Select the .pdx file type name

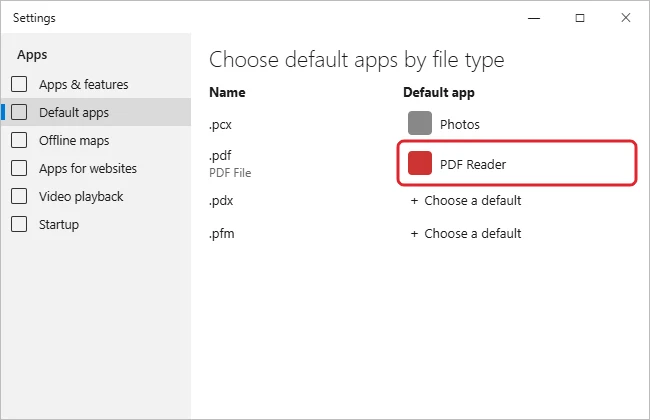coord(221,201)
